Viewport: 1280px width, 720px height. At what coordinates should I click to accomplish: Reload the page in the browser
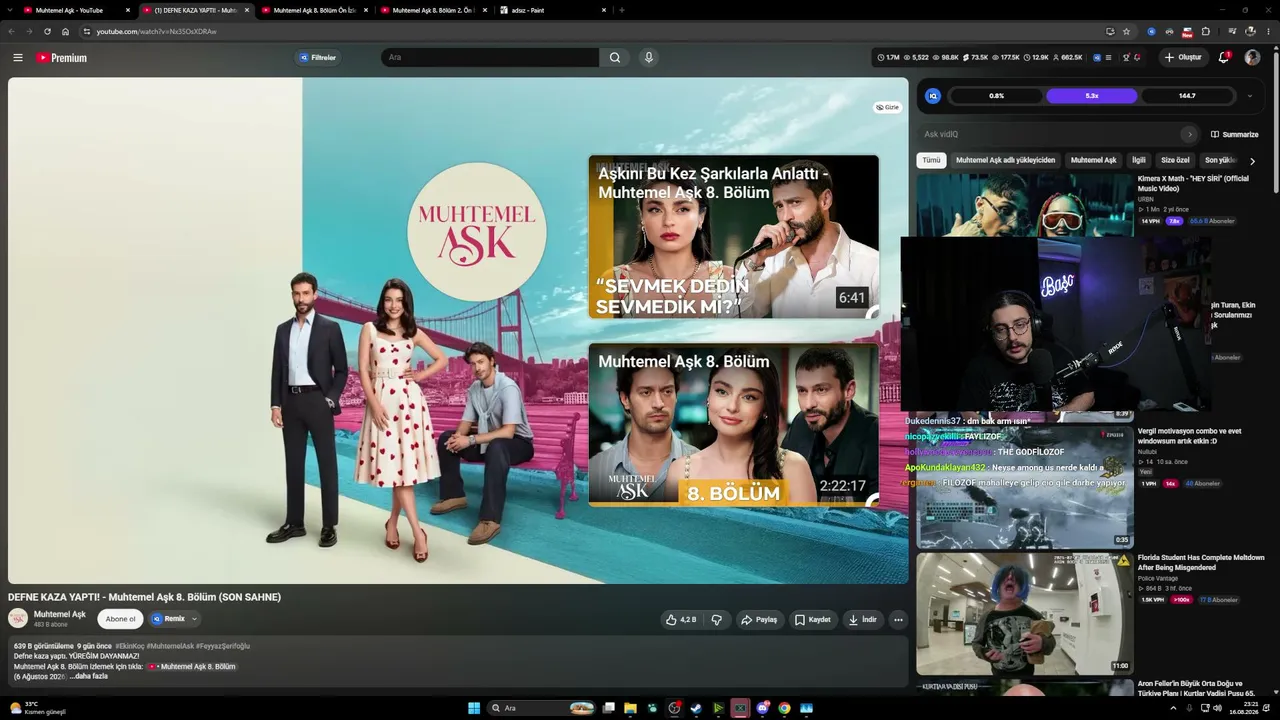pos(47,31)
